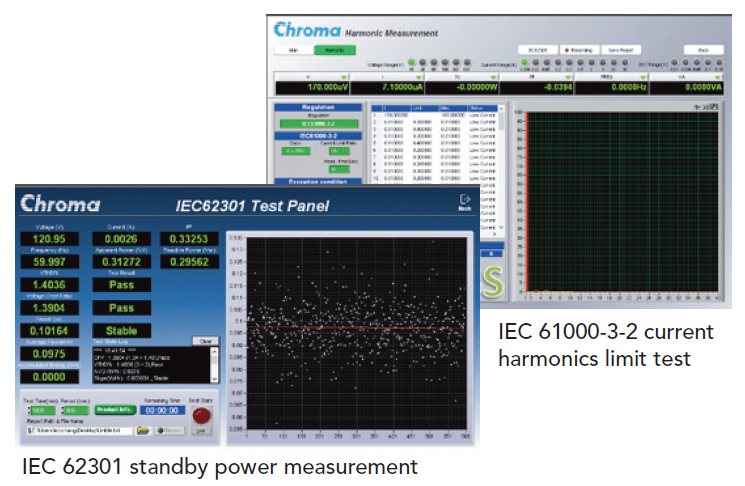Open Regulation IEC61000-3-2 green dropdown
This screenshot has width=745, height=486.
coord(319,124)
